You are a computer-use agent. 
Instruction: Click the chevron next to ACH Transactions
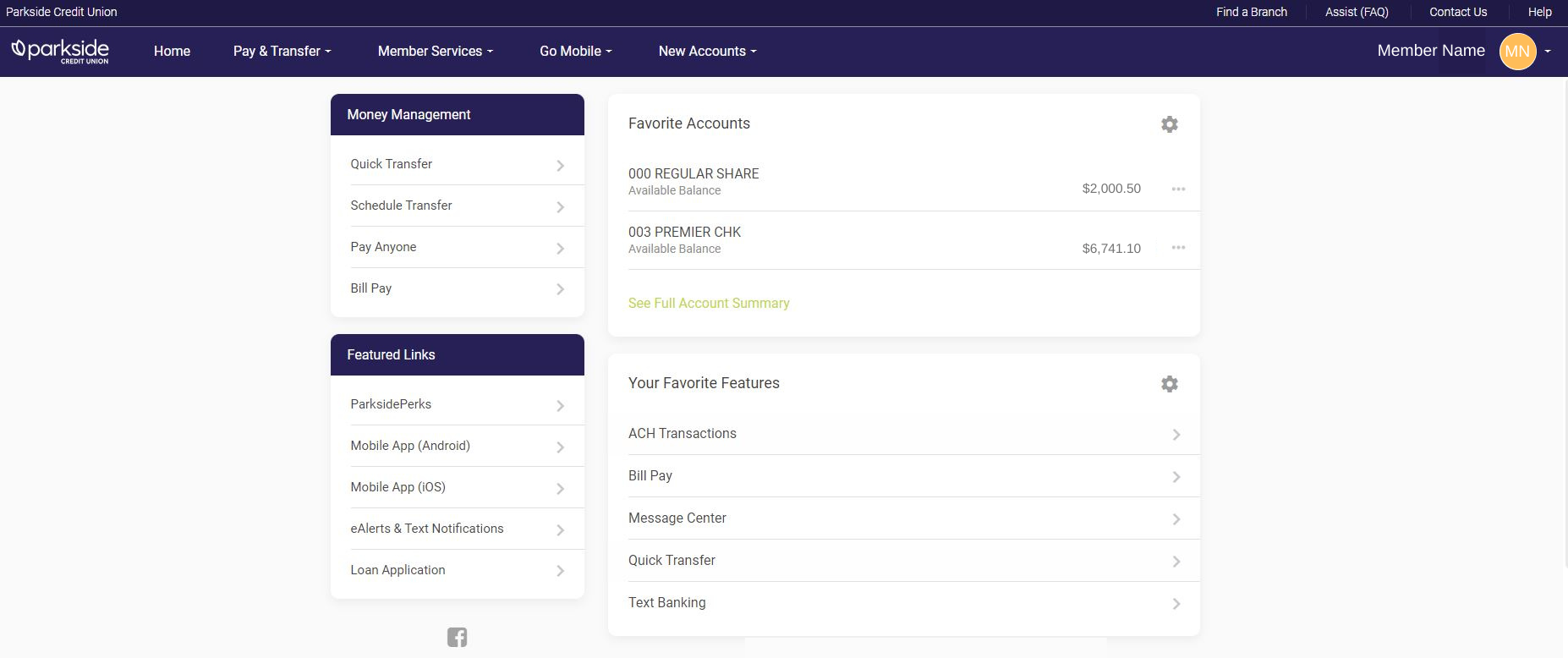tap(1176, 435)
